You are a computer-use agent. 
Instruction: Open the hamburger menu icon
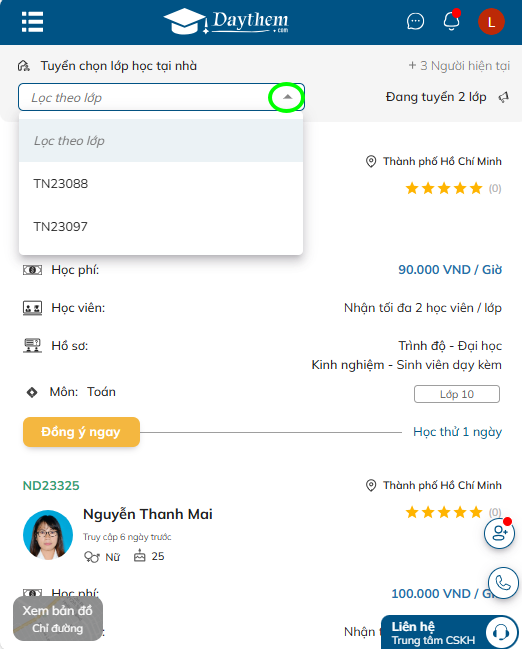[x=32, y=22]
